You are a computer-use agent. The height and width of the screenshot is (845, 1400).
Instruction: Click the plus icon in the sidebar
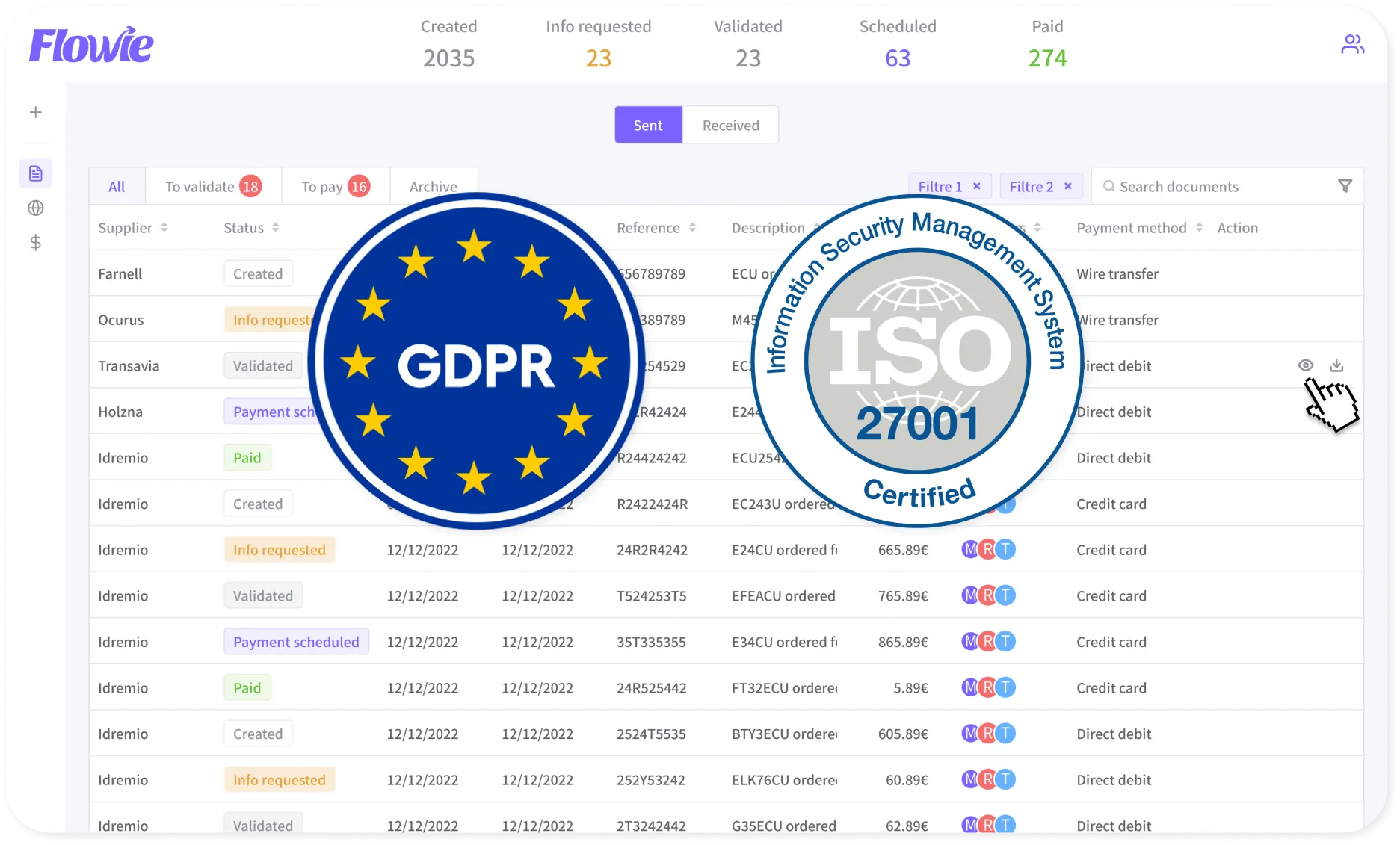coord(35,112)
